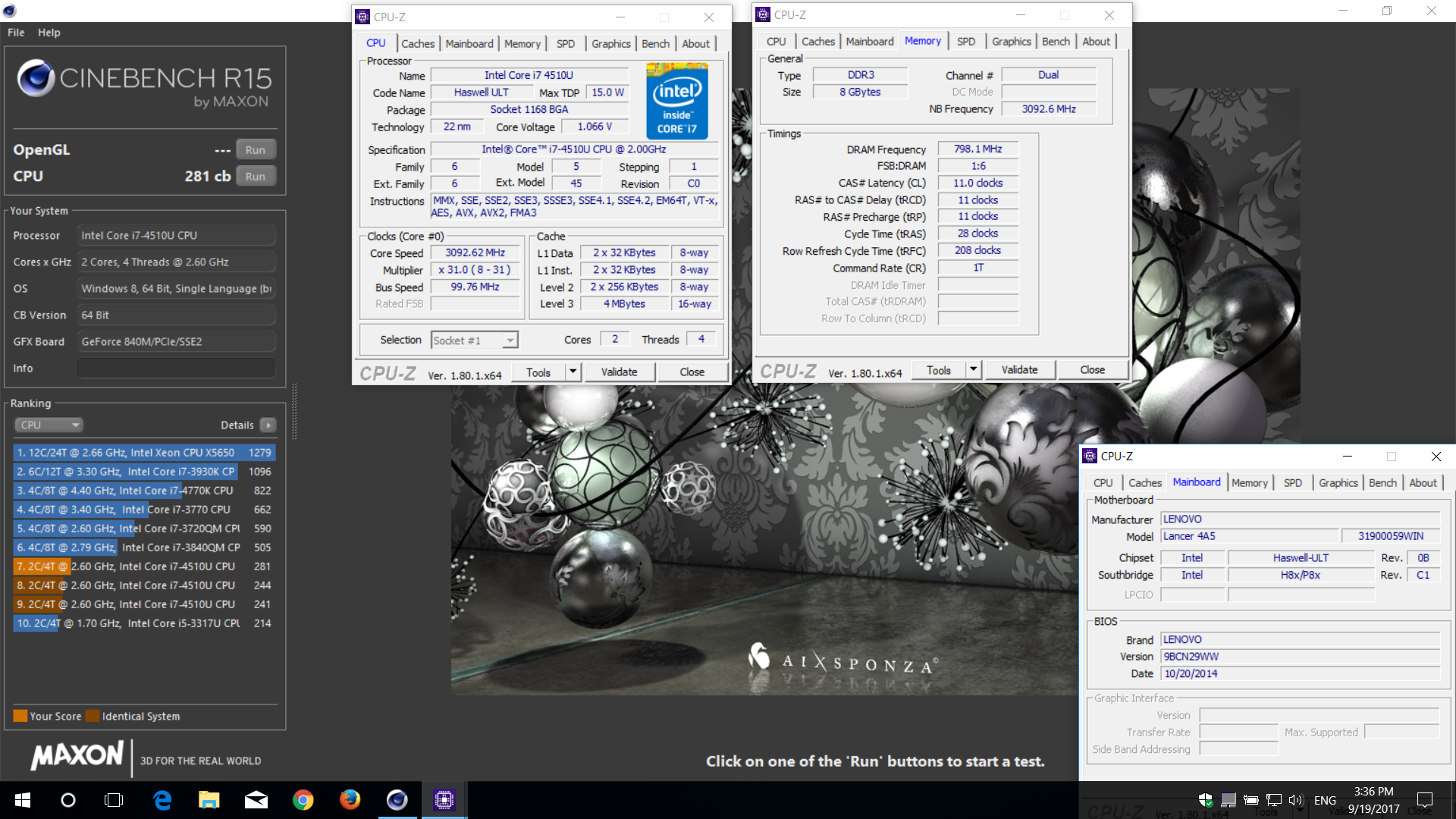Run the CPU benchmark in Cinebench

256,177
